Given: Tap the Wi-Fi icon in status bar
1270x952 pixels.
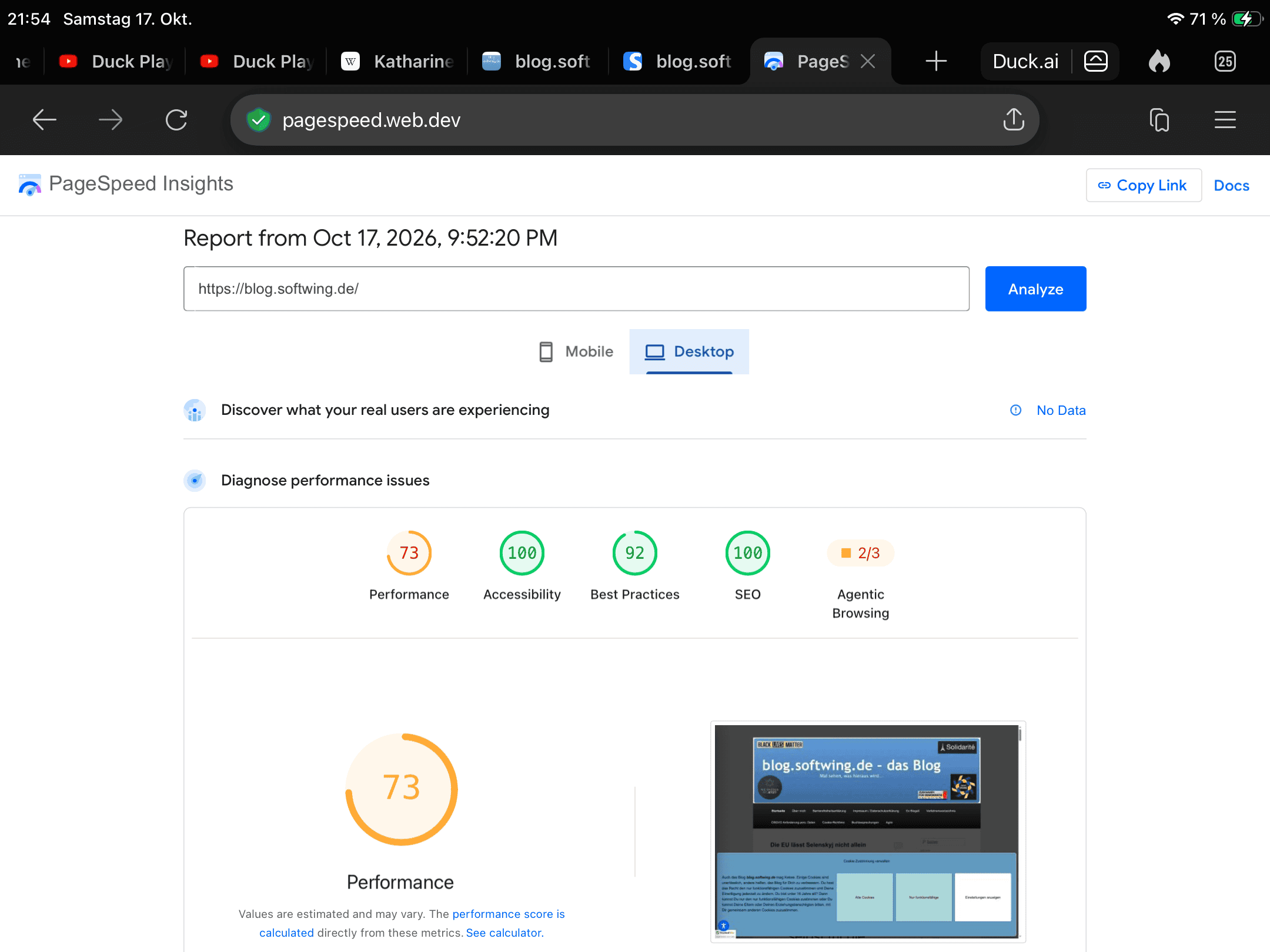Looking at the screenshot, I should (1175, 19).
